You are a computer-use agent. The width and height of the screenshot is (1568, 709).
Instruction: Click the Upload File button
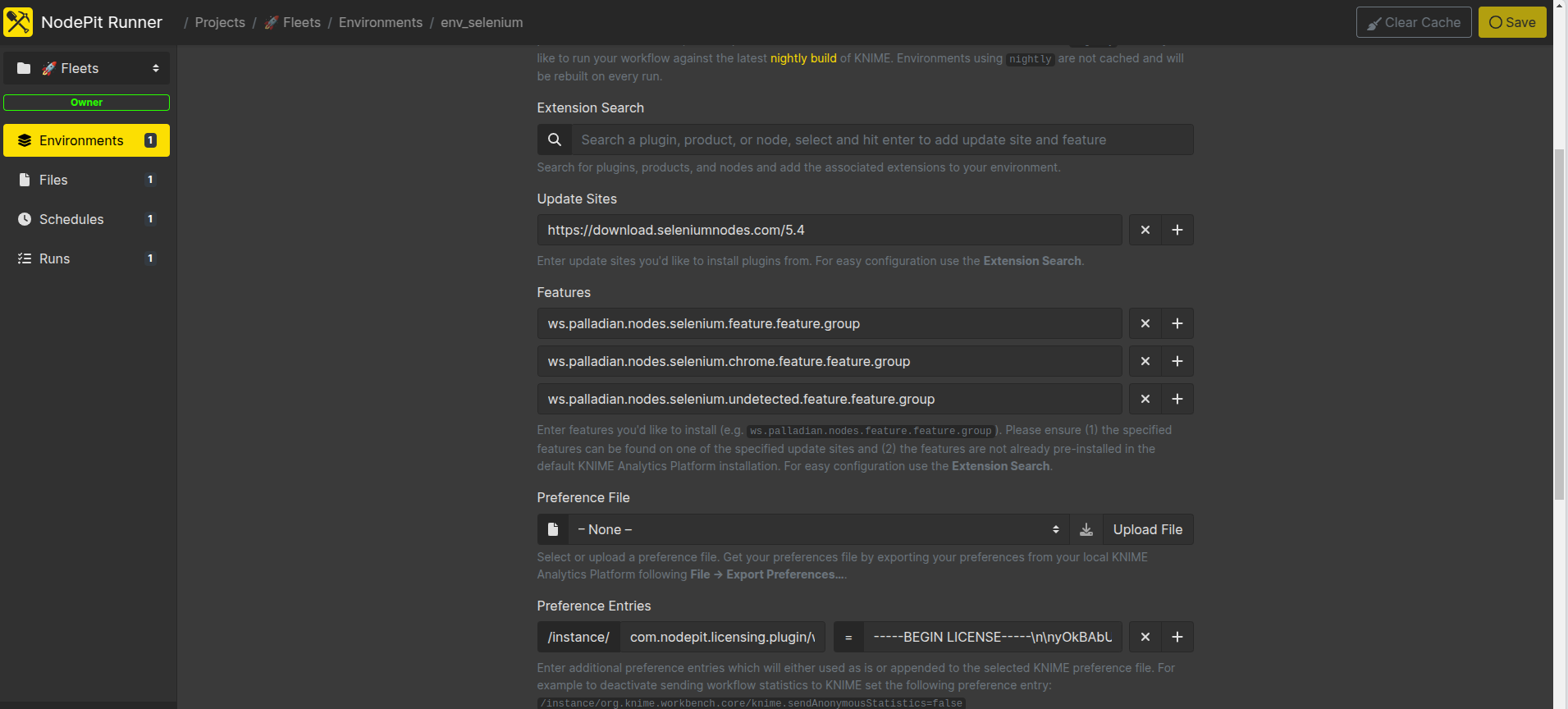coord(1148,529)
